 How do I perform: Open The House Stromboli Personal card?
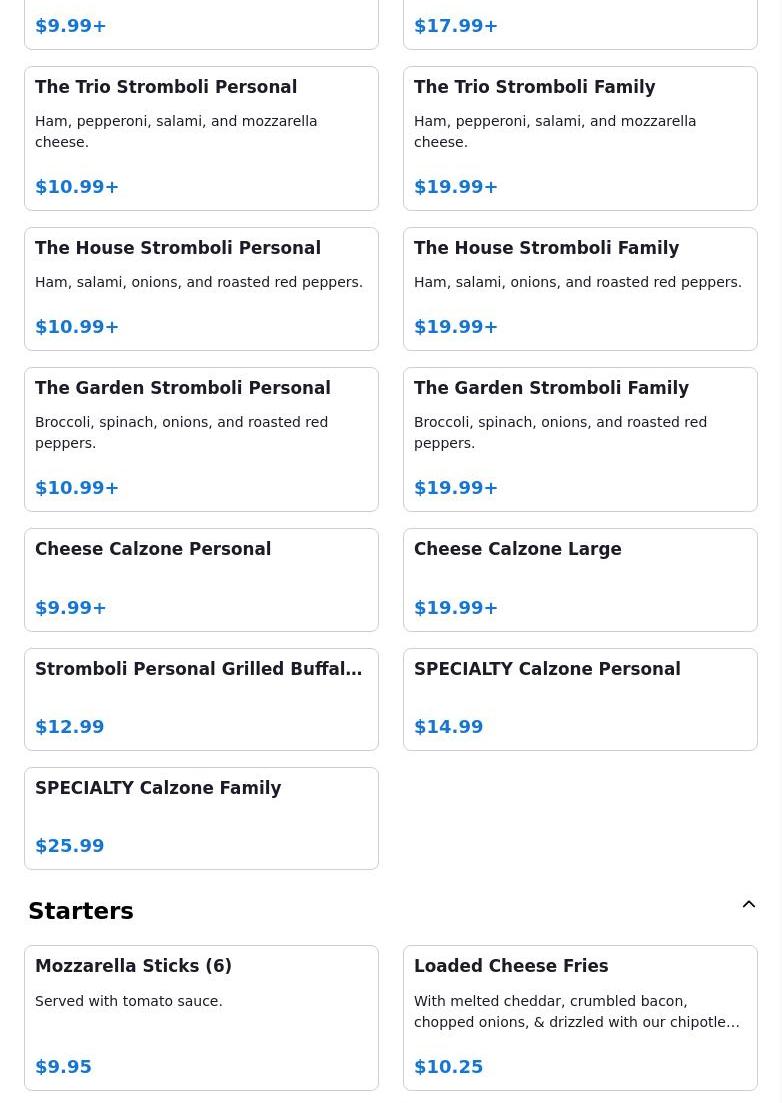[201, 288]
